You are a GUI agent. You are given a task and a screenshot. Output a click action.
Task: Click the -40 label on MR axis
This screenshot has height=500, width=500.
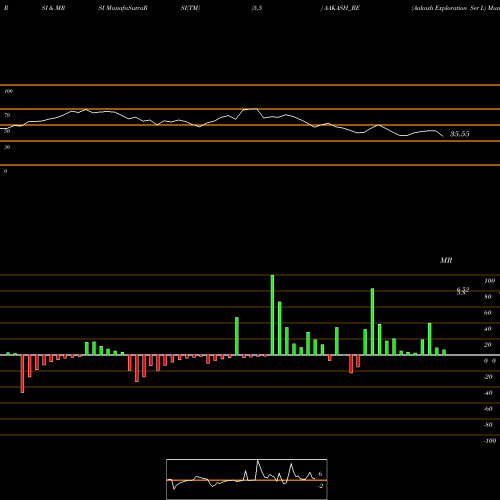(488, 393)
